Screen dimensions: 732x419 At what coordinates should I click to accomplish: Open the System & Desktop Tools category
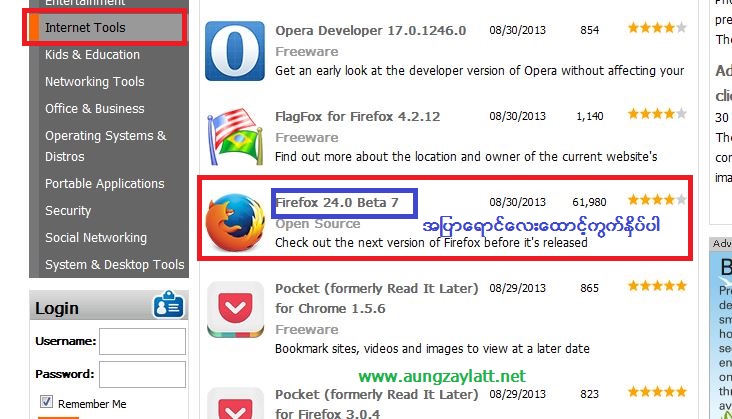coord(115,265)
